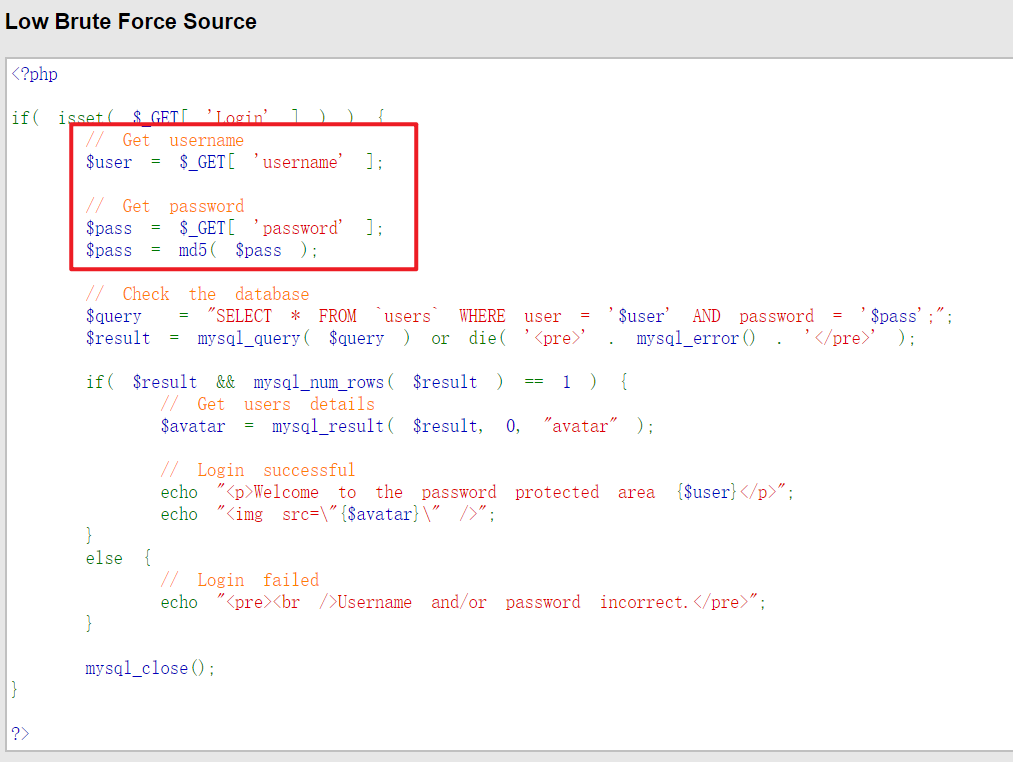Click the else keyword
This screenshot has height=762, width=1013.
click(104, 558)
